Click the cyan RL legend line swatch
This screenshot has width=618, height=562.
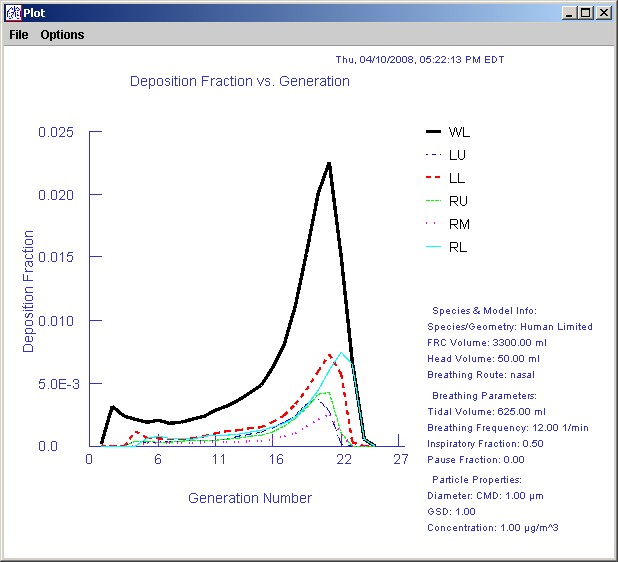(x=433, y=247)
